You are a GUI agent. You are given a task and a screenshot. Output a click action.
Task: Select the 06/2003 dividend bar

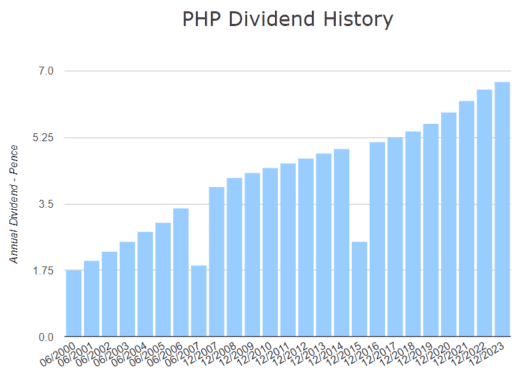click(x=127, y=289)
